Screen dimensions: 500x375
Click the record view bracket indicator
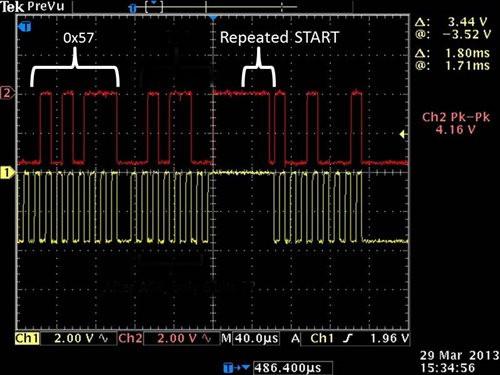[154, 7]
